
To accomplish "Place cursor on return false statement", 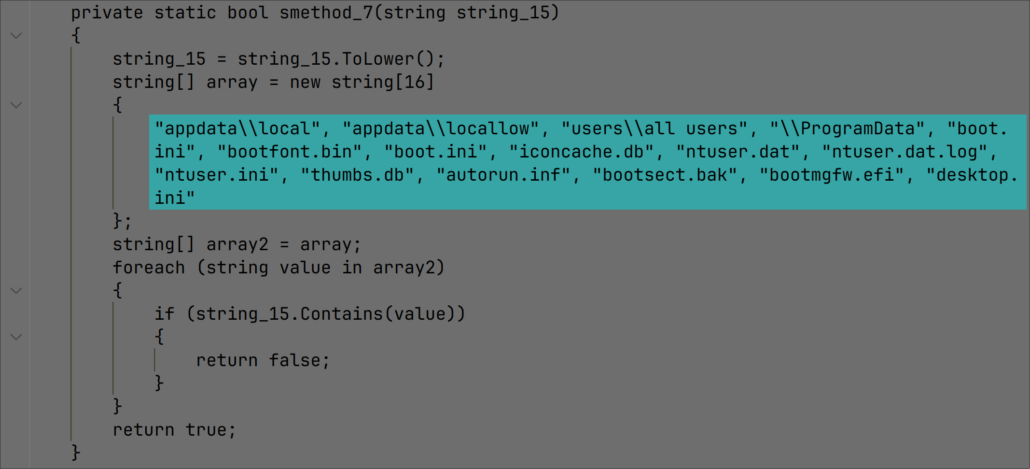I will click(x=262, y=360).
